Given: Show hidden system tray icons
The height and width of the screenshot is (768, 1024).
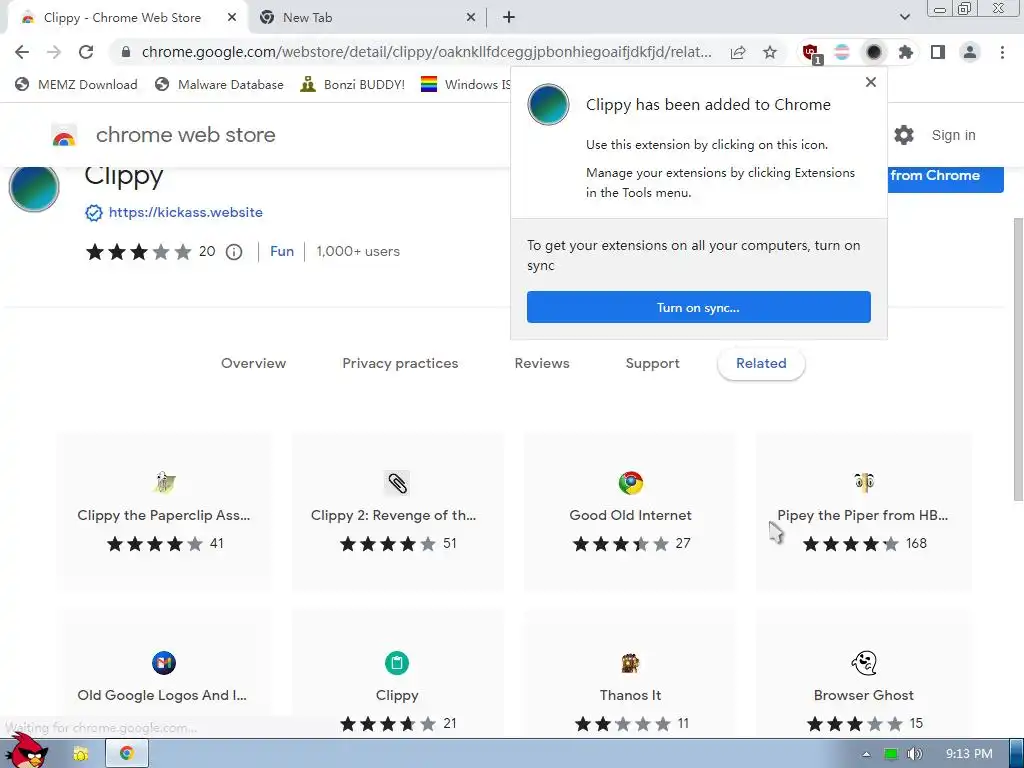Looking at the screenshot, I should [866, 754].
